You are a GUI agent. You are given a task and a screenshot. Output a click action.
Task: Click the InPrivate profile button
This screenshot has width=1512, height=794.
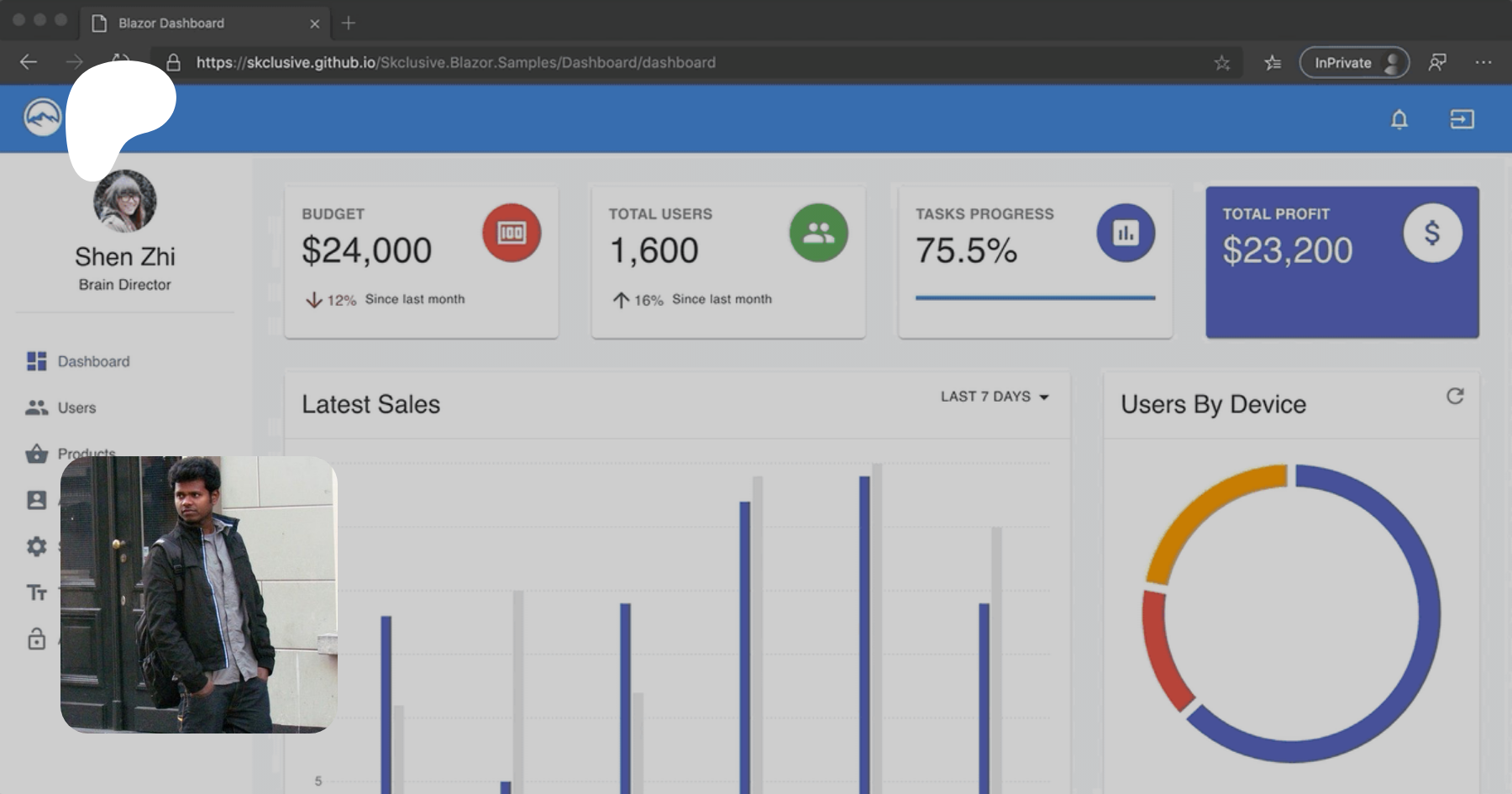click(1353, 62)
